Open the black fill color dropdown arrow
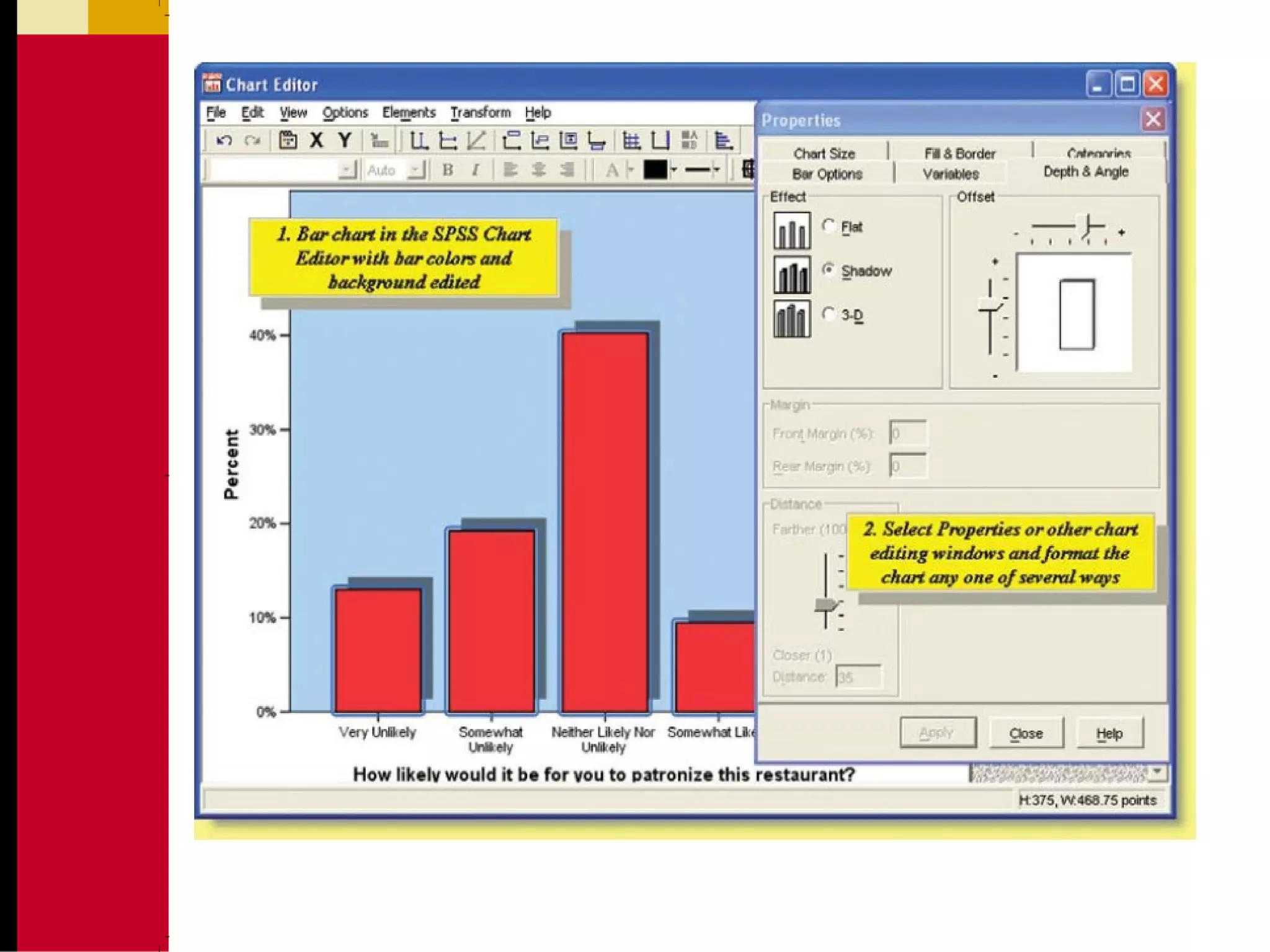Viewport: 1270px width, 952px height. click(673, 170)
